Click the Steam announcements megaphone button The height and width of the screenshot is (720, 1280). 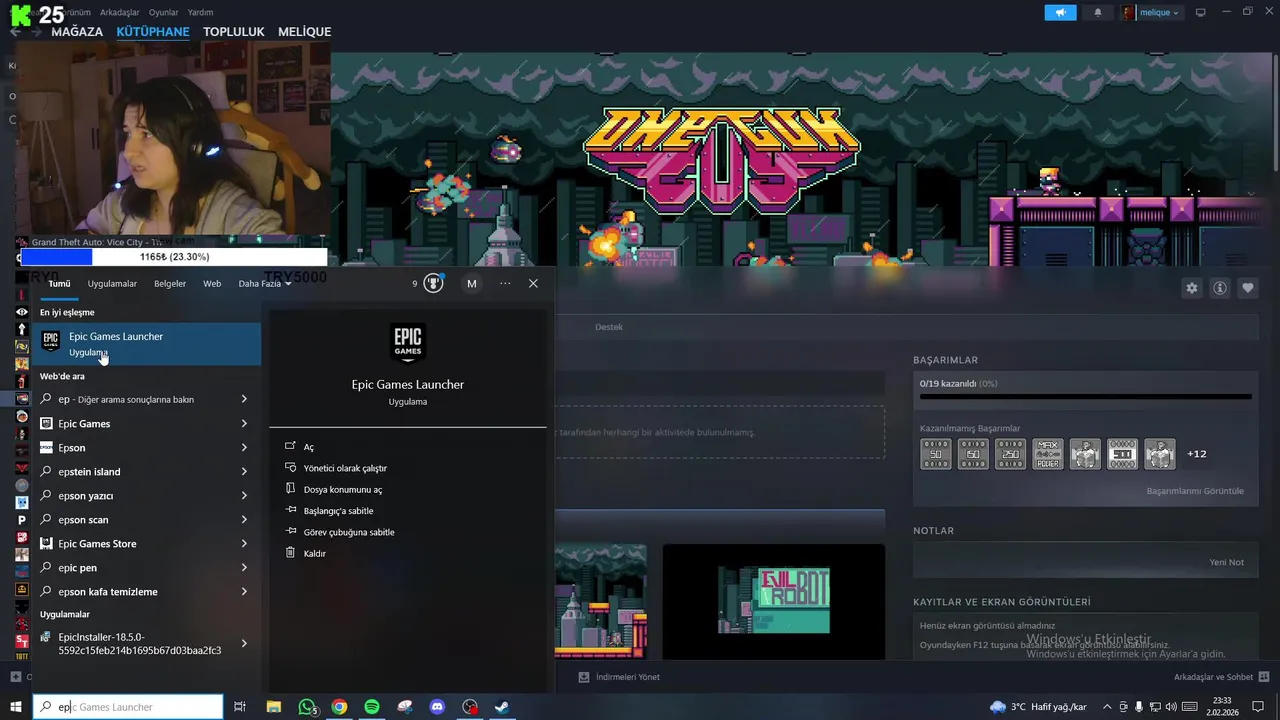[1060, 12]
